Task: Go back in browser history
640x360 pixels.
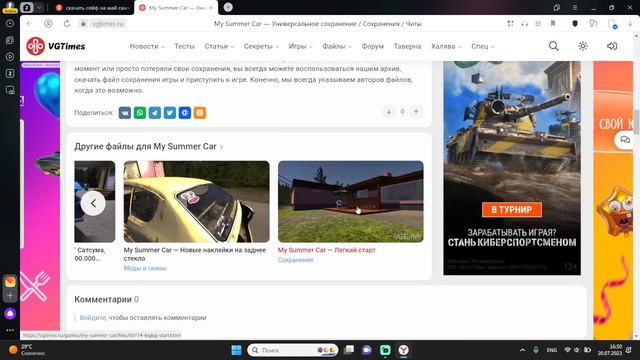Action: (29, 24)
